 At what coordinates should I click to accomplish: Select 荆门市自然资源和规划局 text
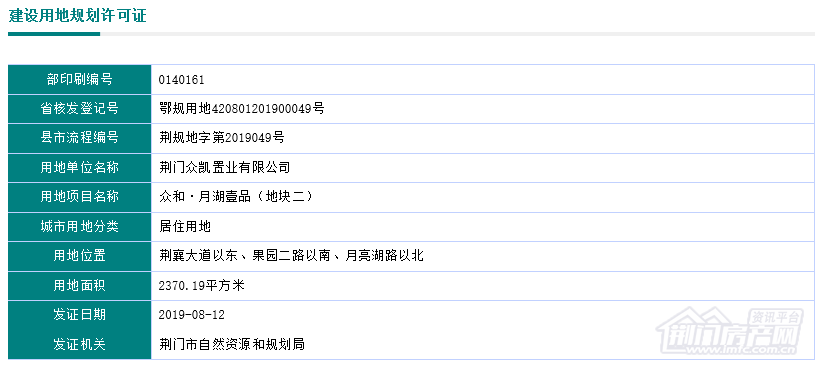(232, 345)
